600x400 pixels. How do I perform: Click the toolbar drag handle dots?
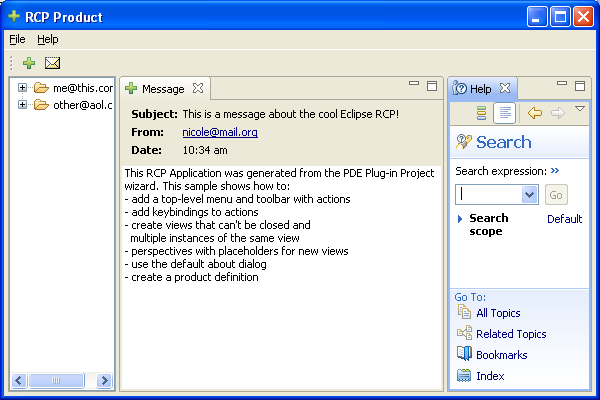pos(11,63)
